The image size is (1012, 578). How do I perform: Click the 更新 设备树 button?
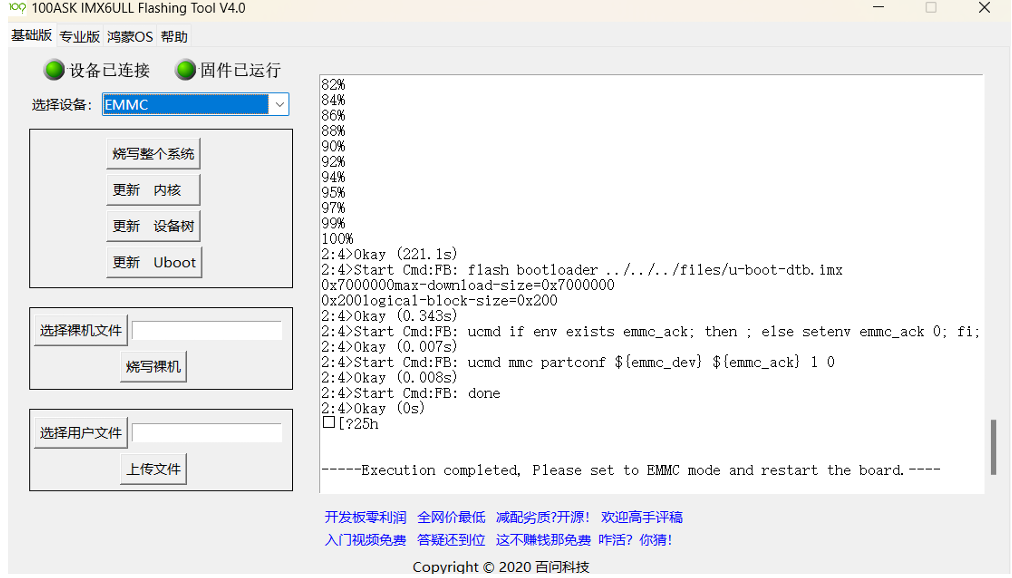[153, 226]
